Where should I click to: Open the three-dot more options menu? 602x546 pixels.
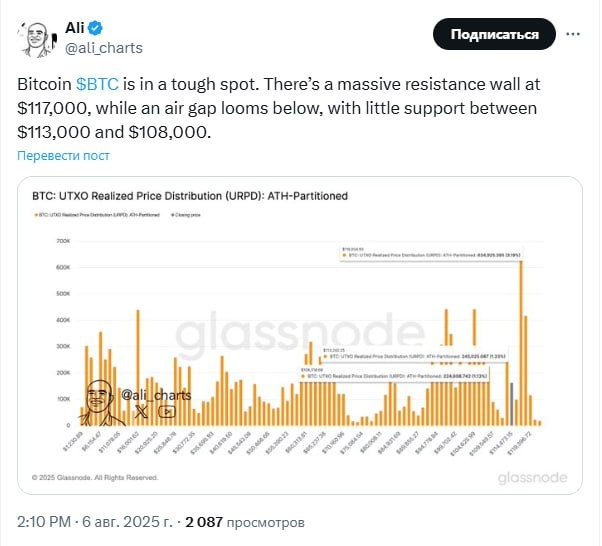click(x=575, y=34)
